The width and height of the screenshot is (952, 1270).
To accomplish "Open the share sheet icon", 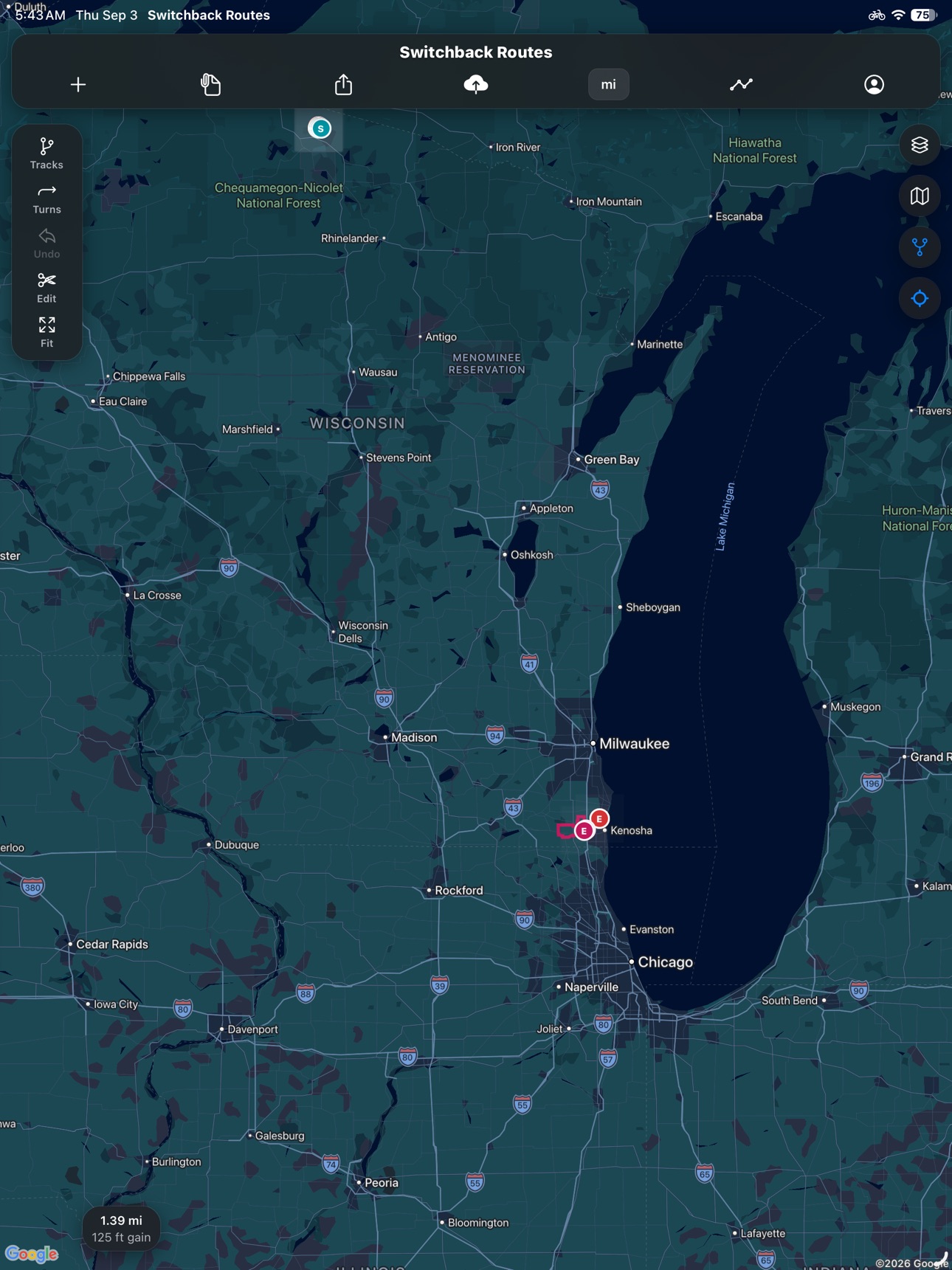I will 344,84.
